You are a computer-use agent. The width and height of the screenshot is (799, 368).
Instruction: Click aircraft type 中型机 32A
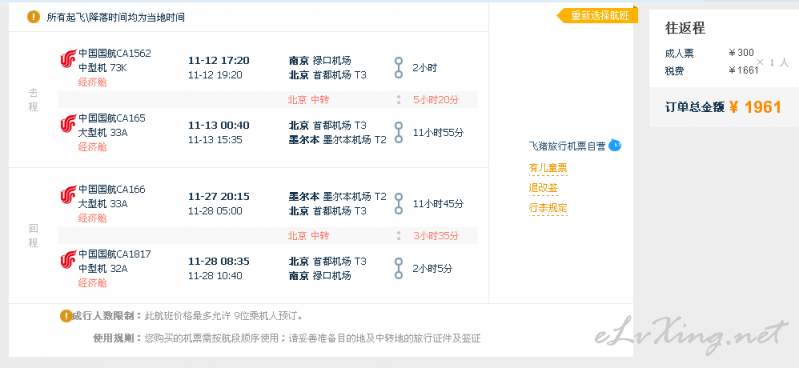[x=103, y=269]
